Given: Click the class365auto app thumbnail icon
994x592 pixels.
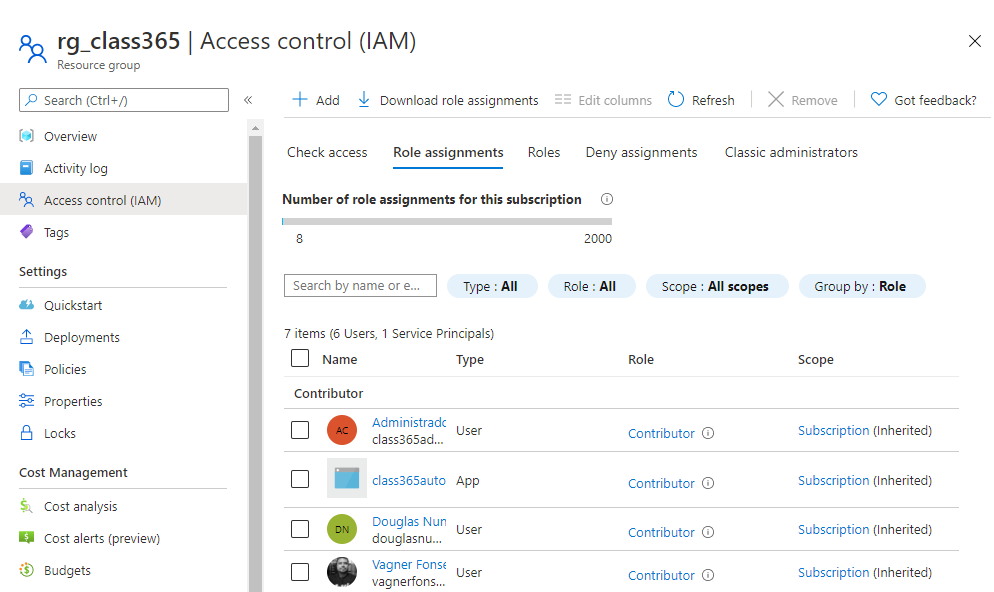Looking at the screenshot, I should [x=347, y=478].
